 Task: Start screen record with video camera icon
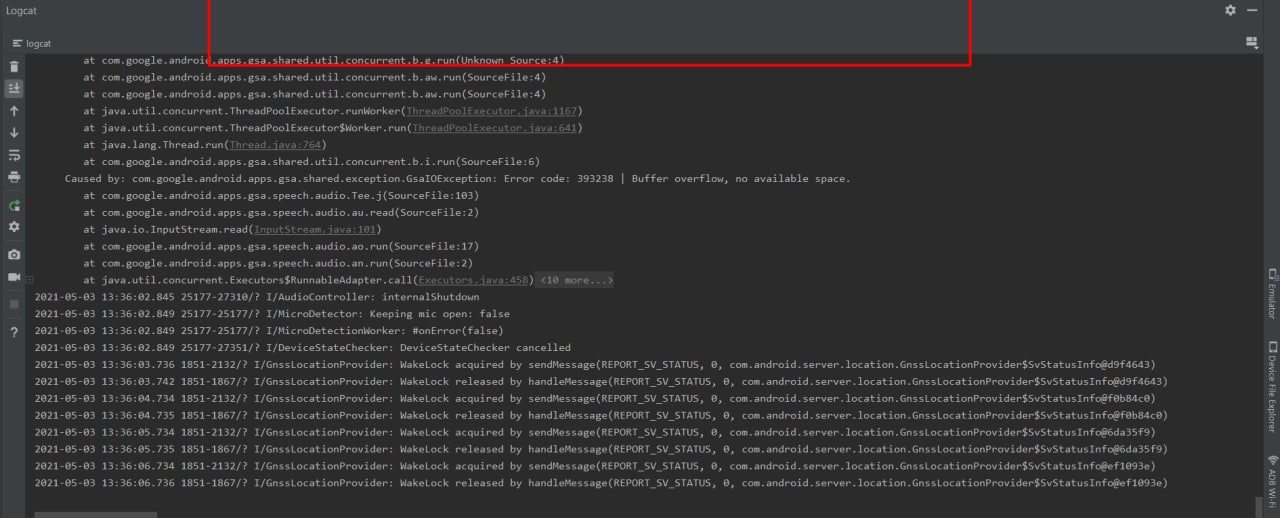14,277
